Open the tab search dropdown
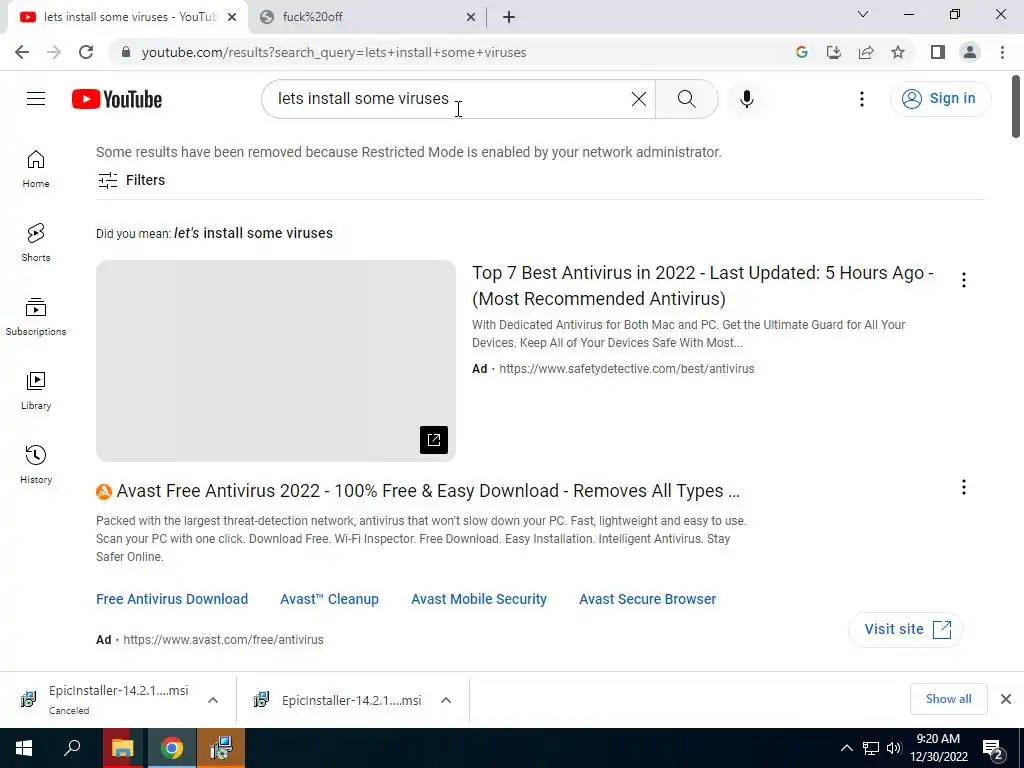The width and height of the screenshot is (1024, 768). [862, 14]
